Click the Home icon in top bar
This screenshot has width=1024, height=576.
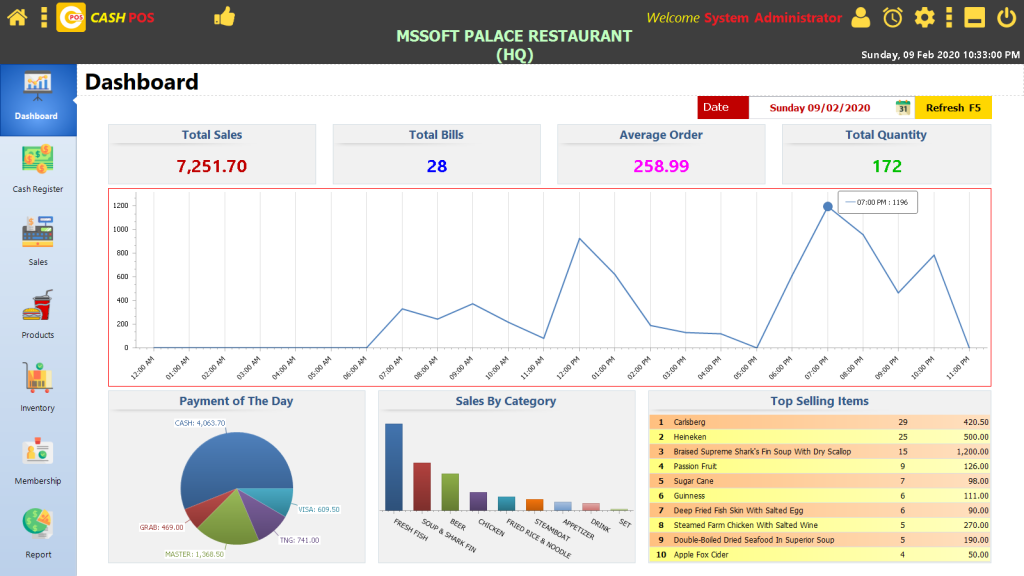click(17, 17)
